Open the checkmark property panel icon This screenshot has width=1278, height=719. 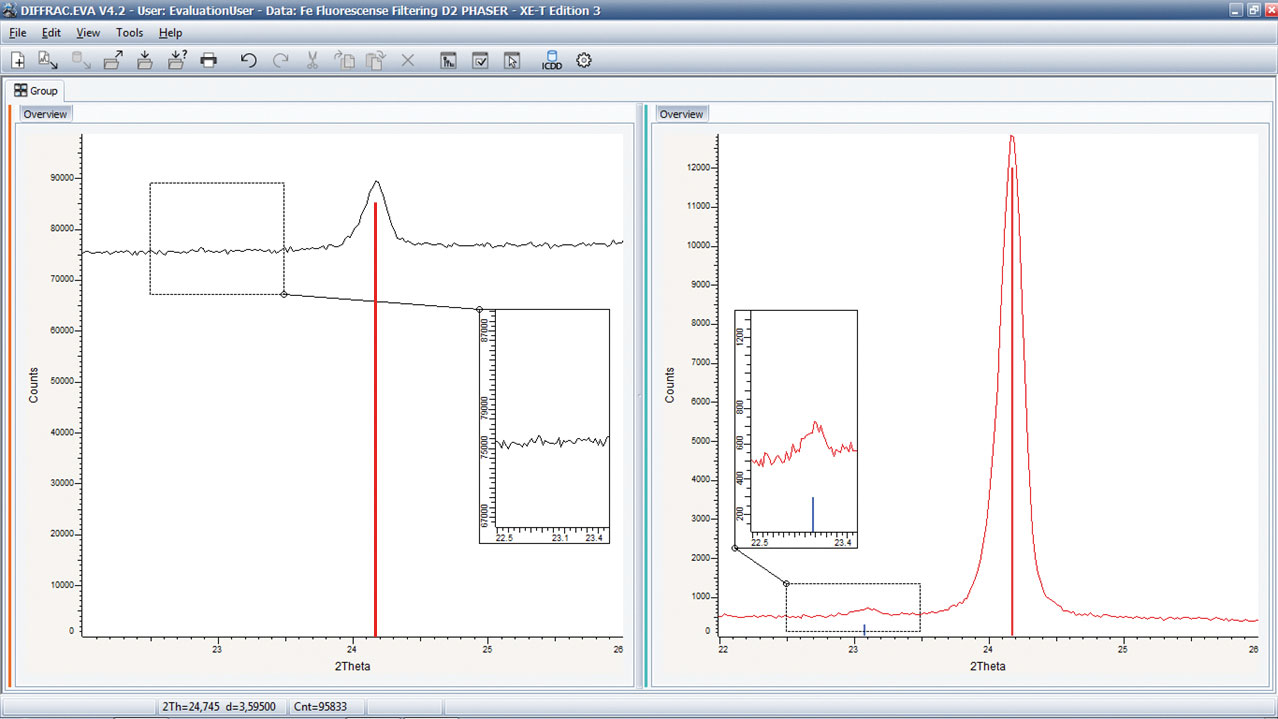click(480, 61)
